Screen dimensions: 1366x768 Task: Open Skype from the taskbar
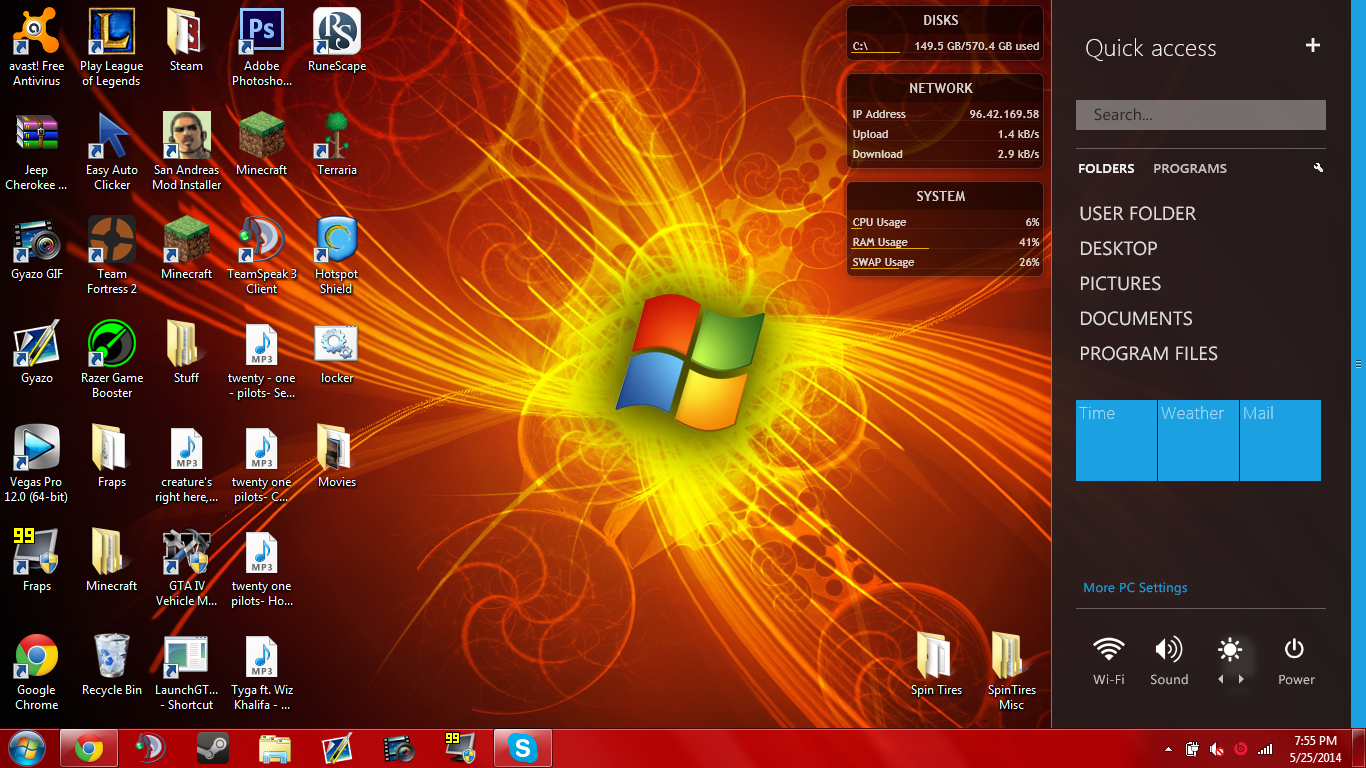pyautogui.click(x=523, y=748)
